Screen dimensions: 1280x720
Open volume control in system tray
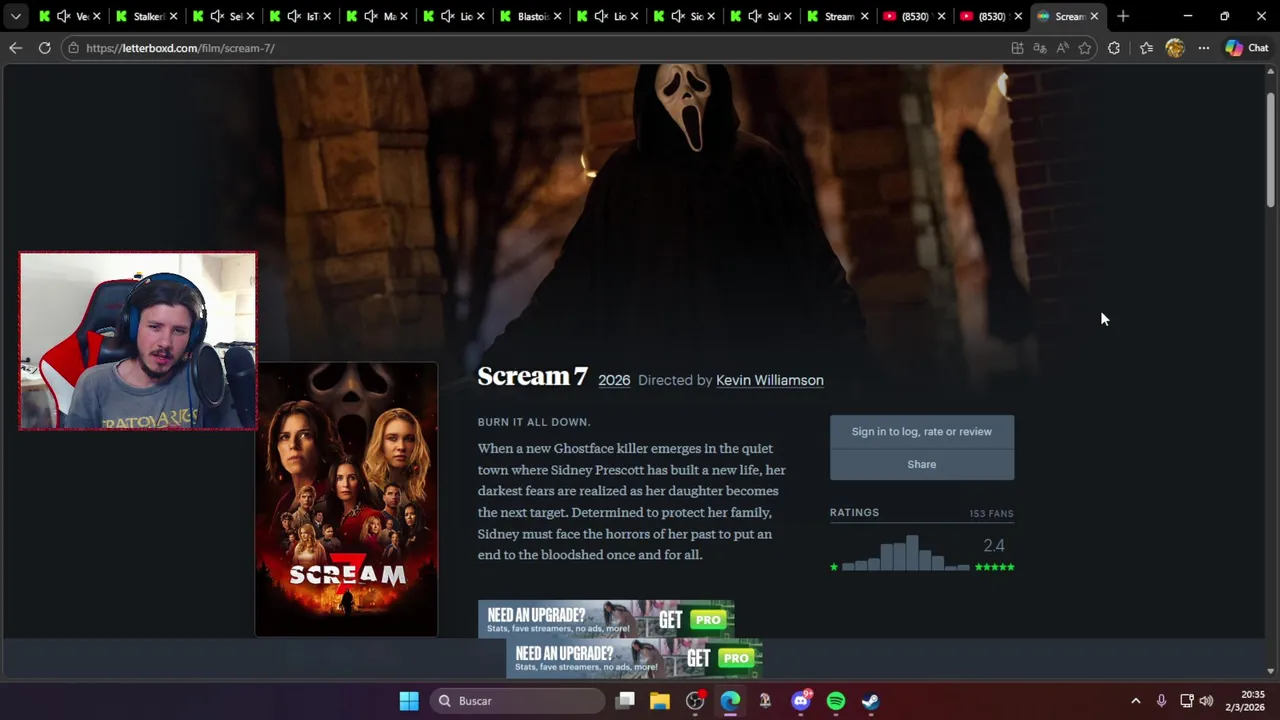click(1206, 701)
